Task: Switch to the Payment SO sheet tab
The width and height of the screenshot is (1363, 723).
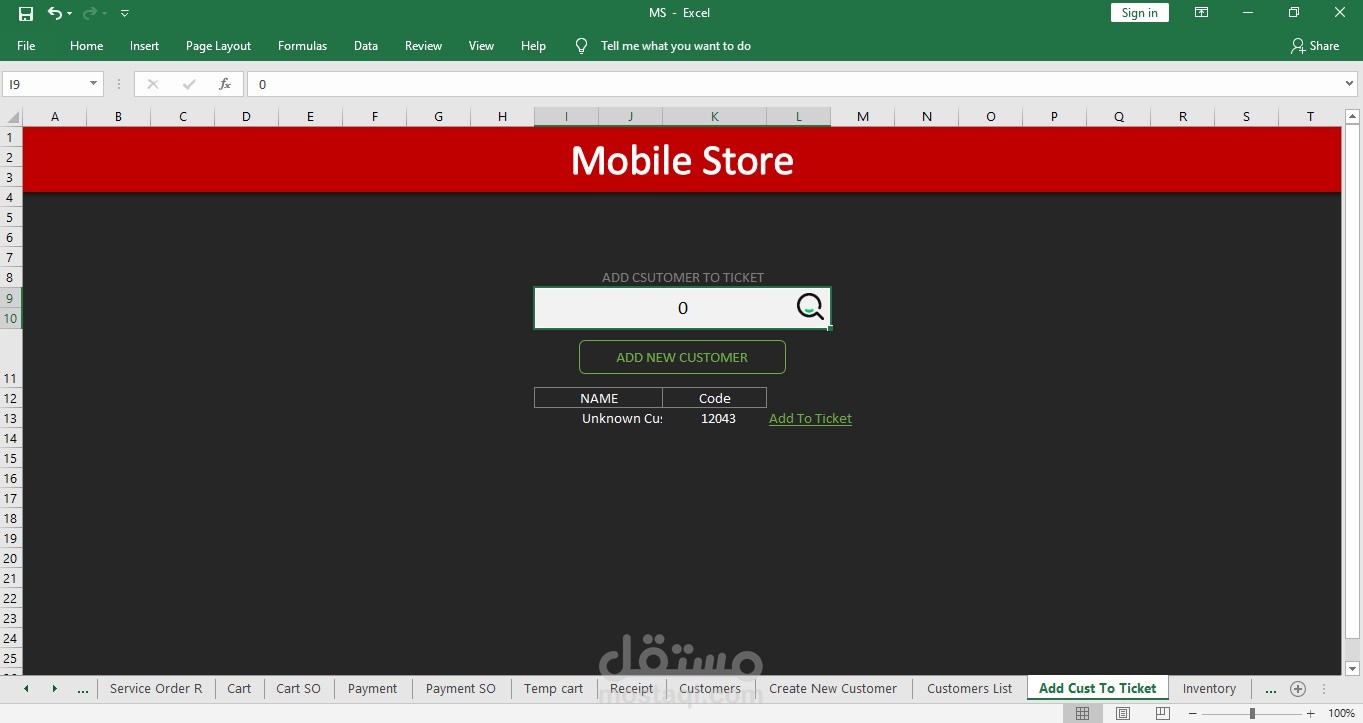Action: coord(461,689)
